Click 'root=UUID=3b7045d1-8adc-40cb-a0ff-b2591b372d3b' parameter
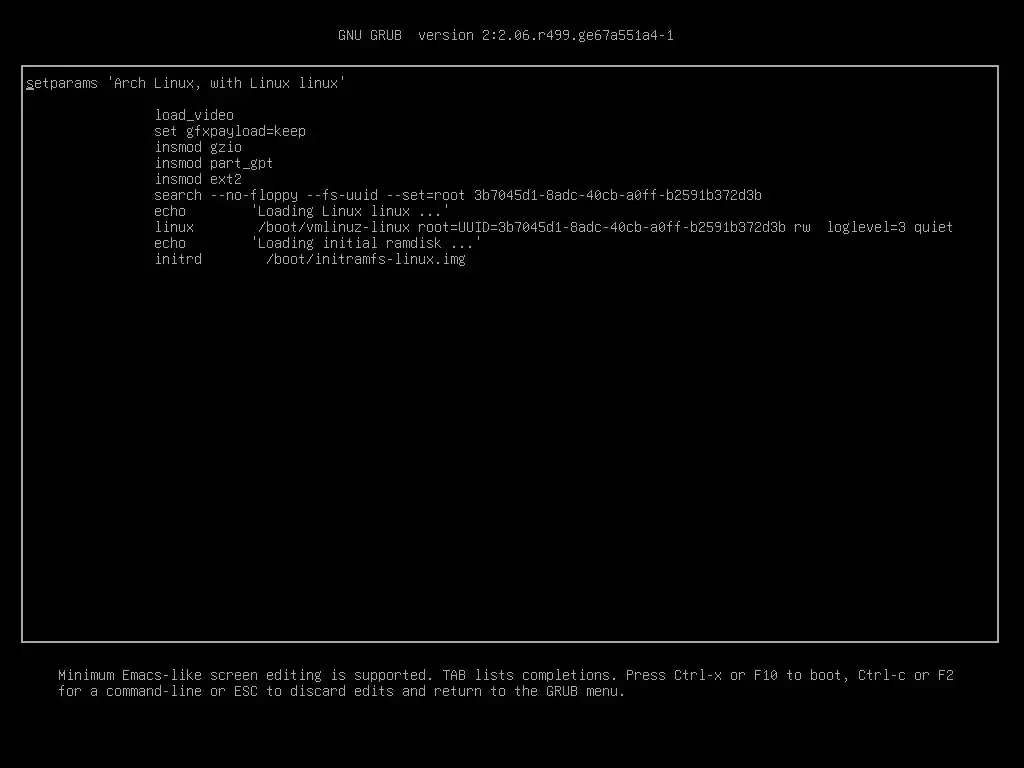This screenshot has width=1024, height=768. tap(601, 227)
